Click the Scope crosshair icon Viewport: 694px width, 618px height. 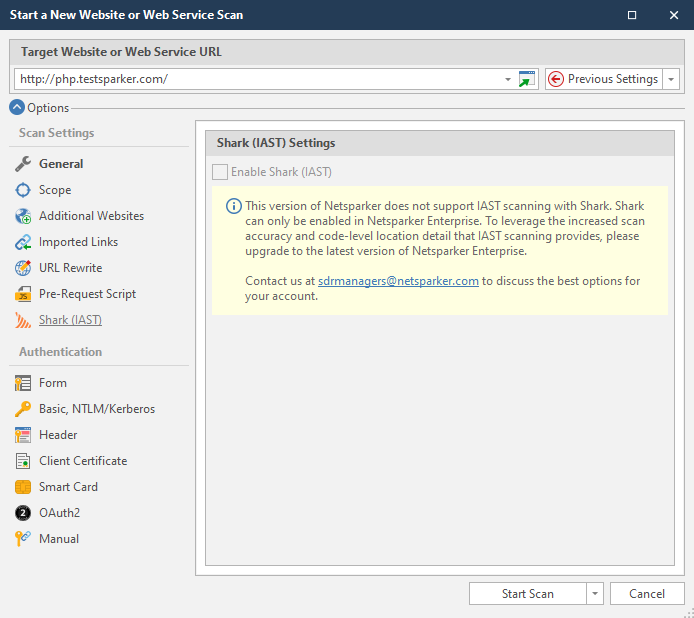23,190
